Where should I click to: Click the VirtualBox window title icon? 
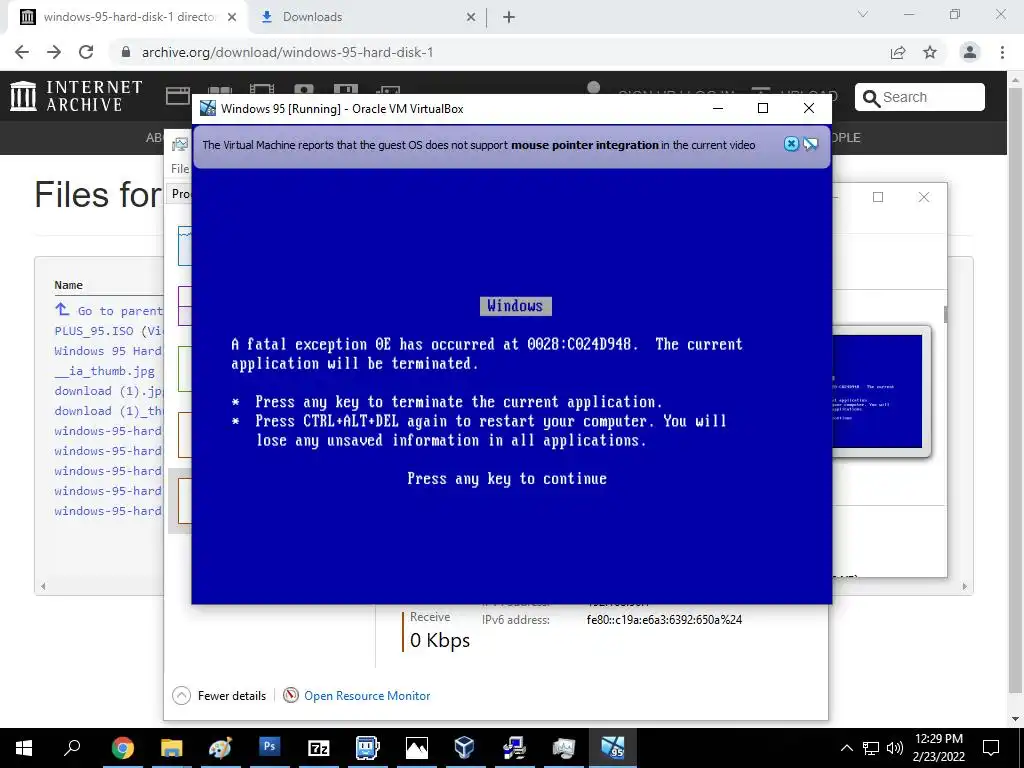[208, 108]
